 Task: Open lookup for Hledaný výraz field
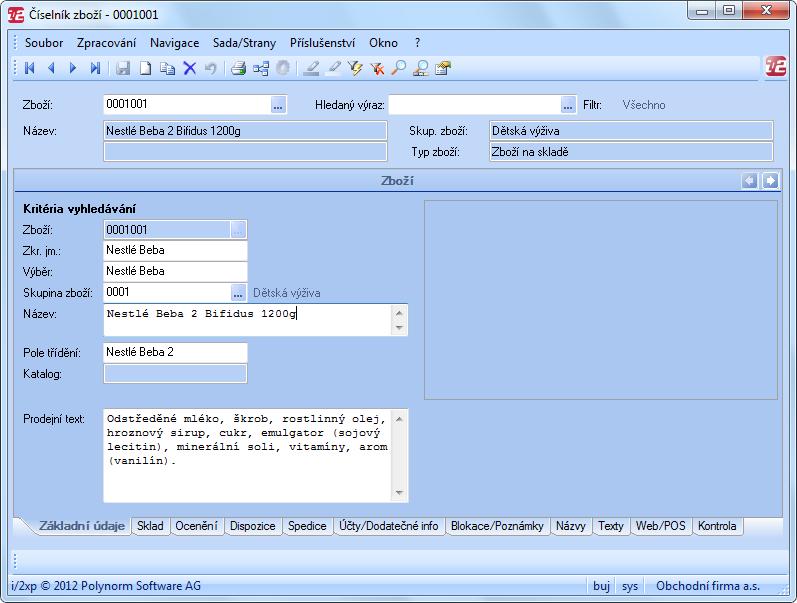tap(568, 105)
